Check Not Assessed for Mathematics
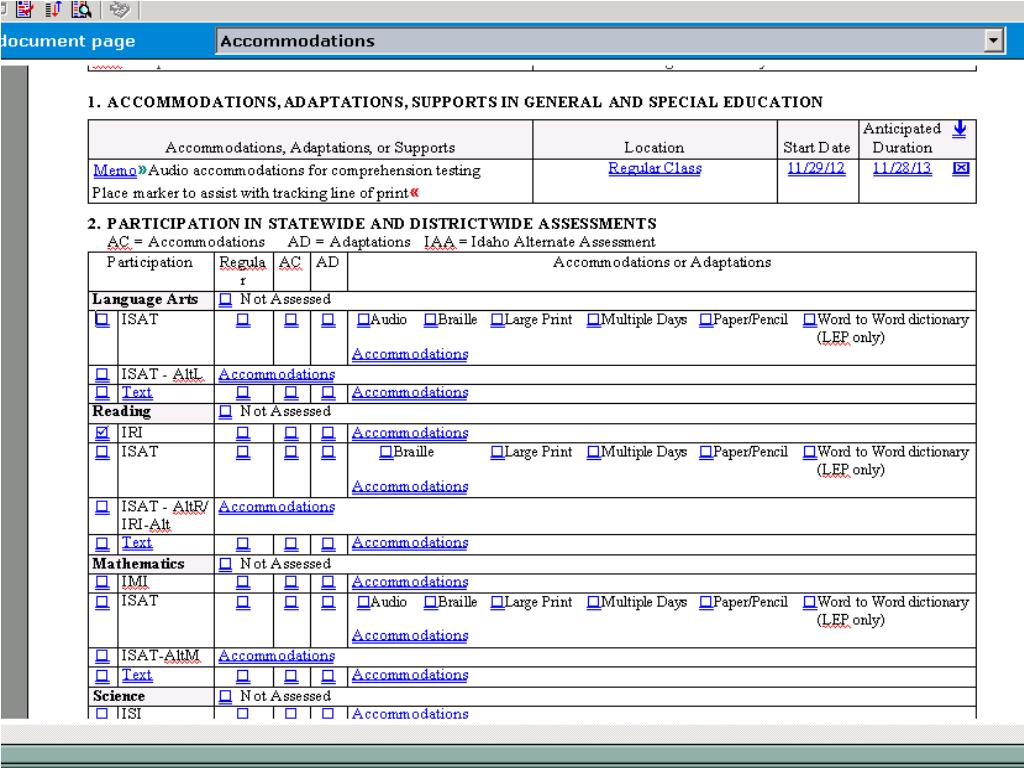 point(225,564)
